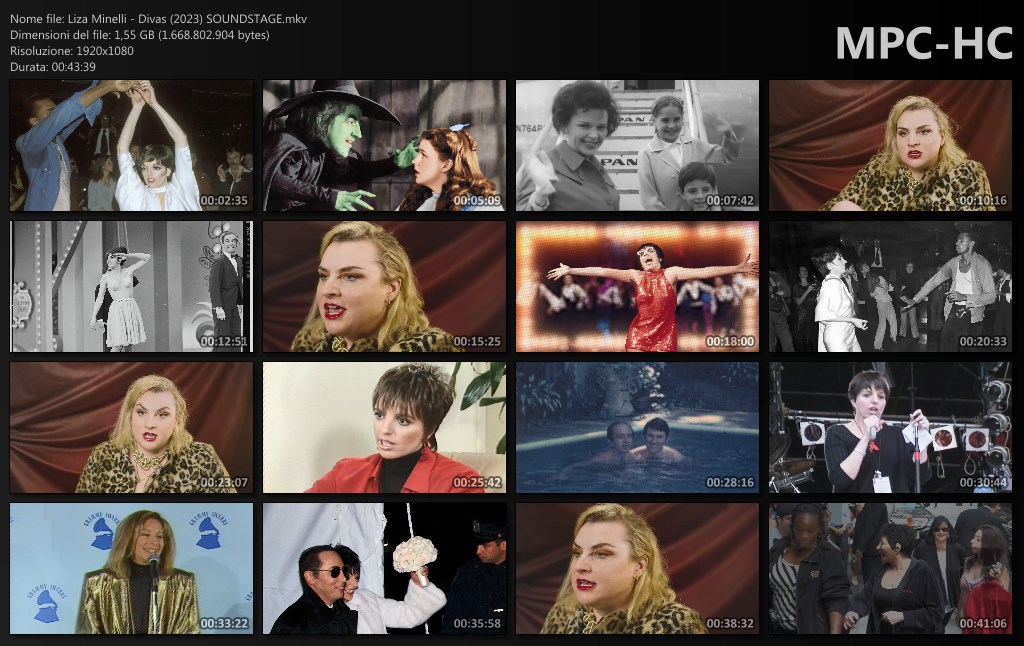
Task: Open the street crowd thumbnail at 00:41:06
Action: pos(890,569)
